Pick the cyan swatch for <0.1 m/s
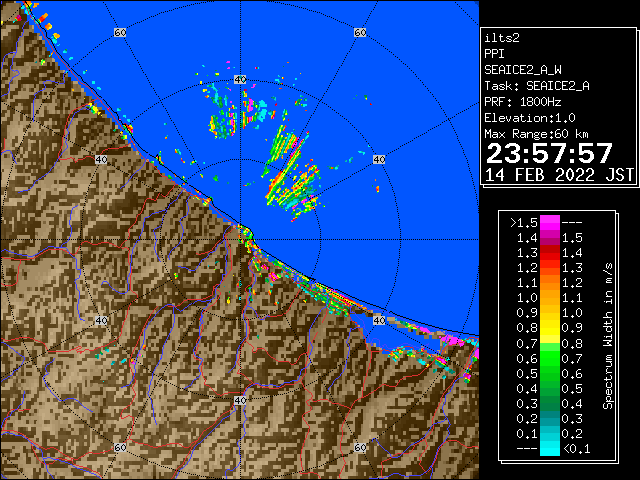 [550, 448]
